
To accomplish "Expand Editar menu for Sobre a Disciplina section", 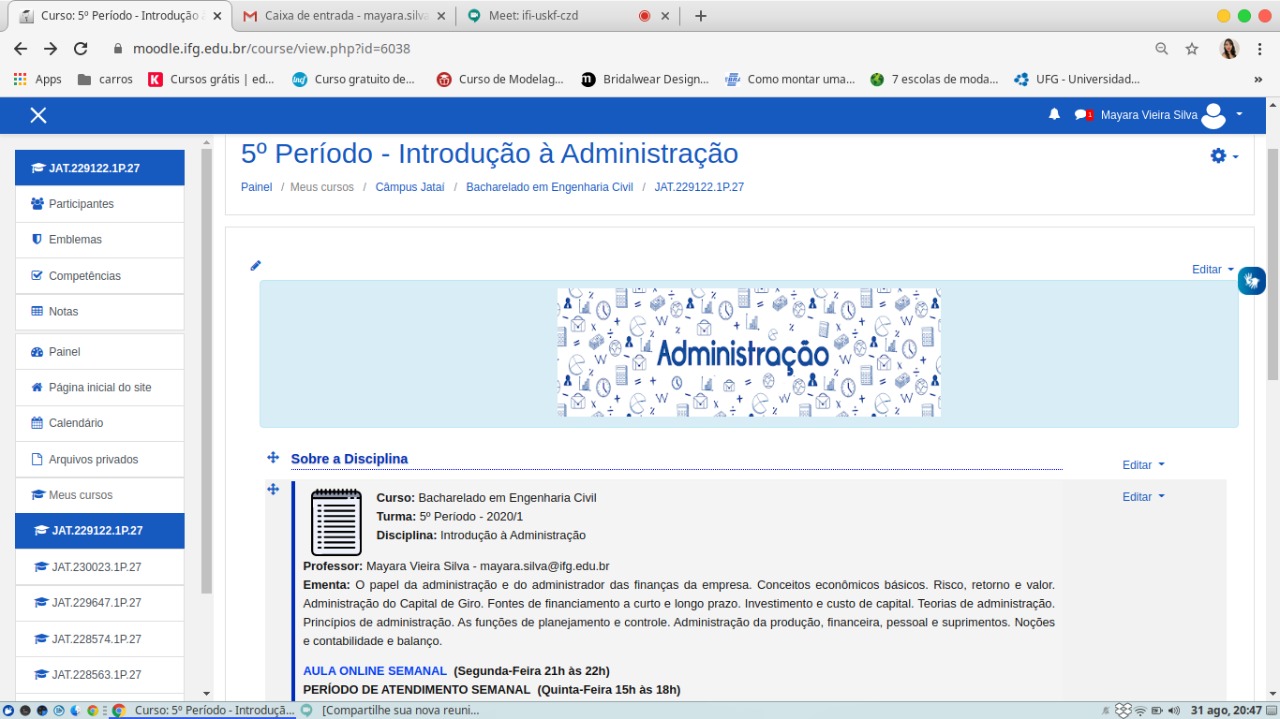I will pyautogui.click(x=1143, y=465).
